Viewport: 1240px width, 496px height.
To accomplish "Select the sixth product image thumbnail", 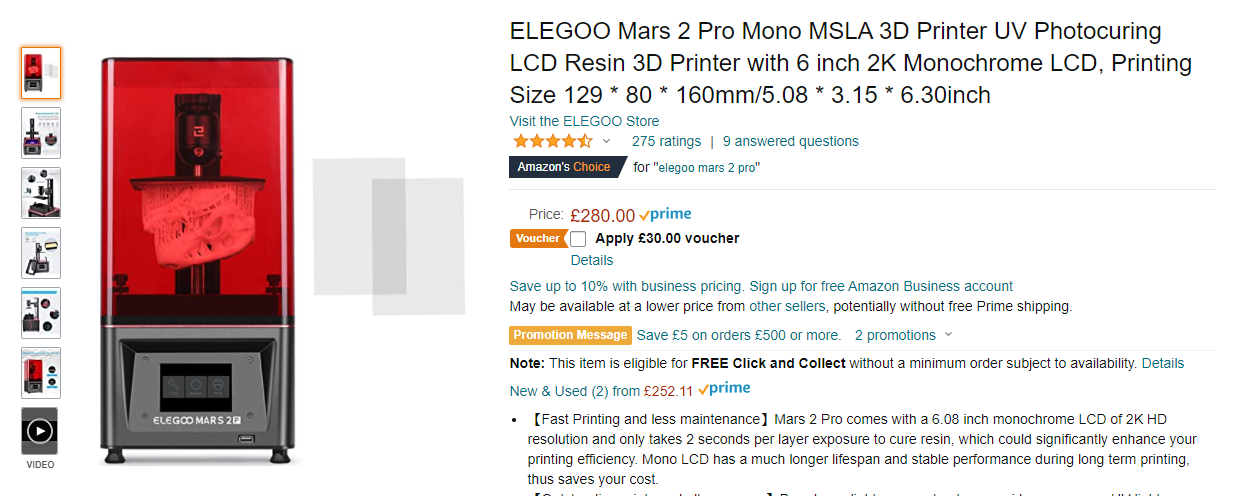I will (40, 372).
